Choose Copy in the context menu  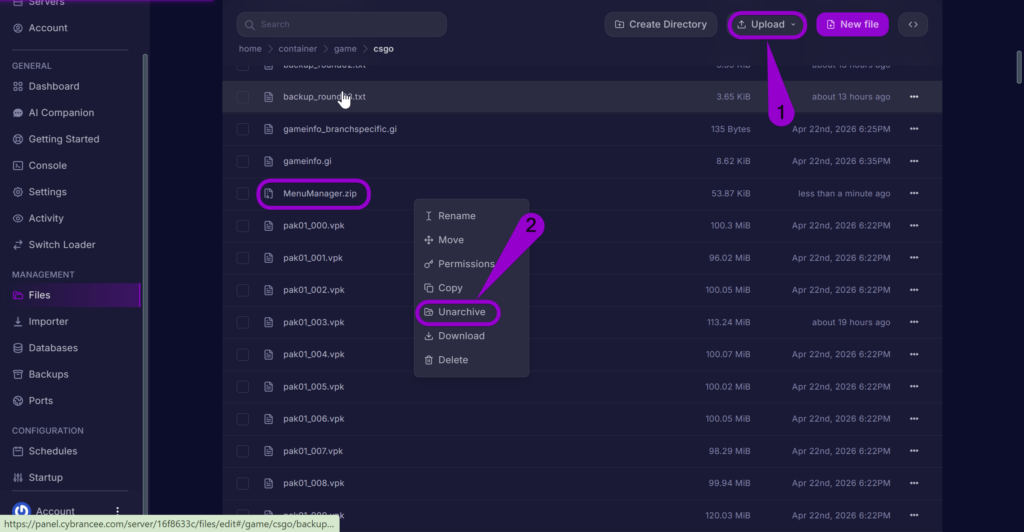tap(471, 288)
